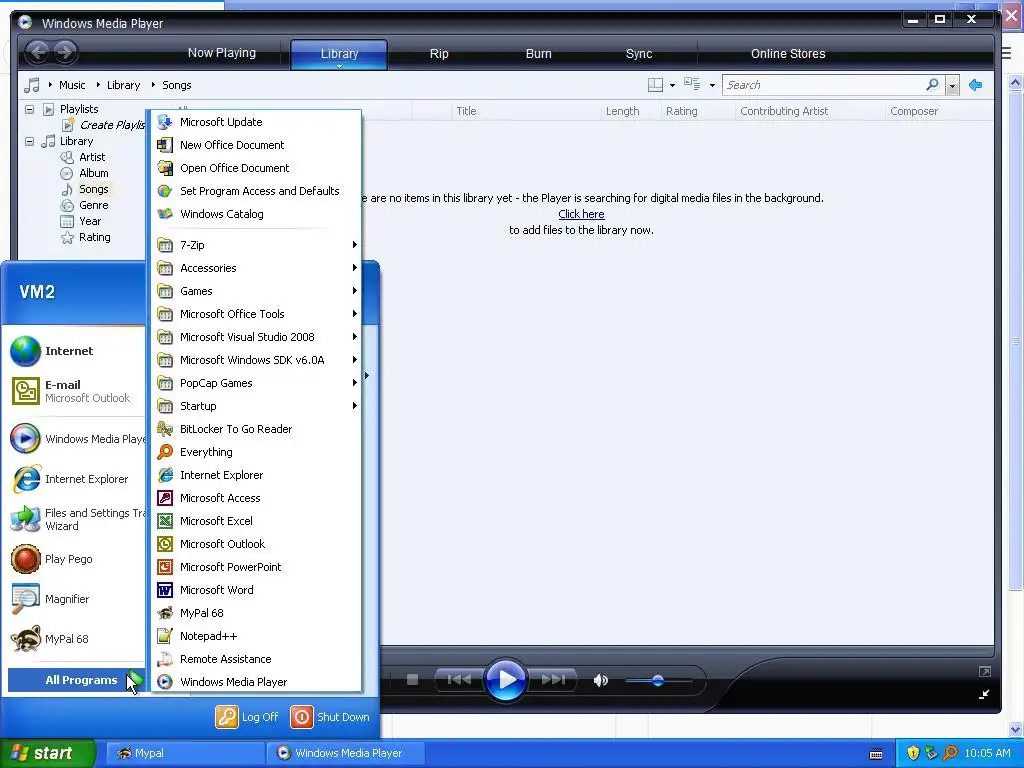Switch to the Library tab
This screenshot has width=1024, height=768.
pyautogui.click(x=339, y=54)
